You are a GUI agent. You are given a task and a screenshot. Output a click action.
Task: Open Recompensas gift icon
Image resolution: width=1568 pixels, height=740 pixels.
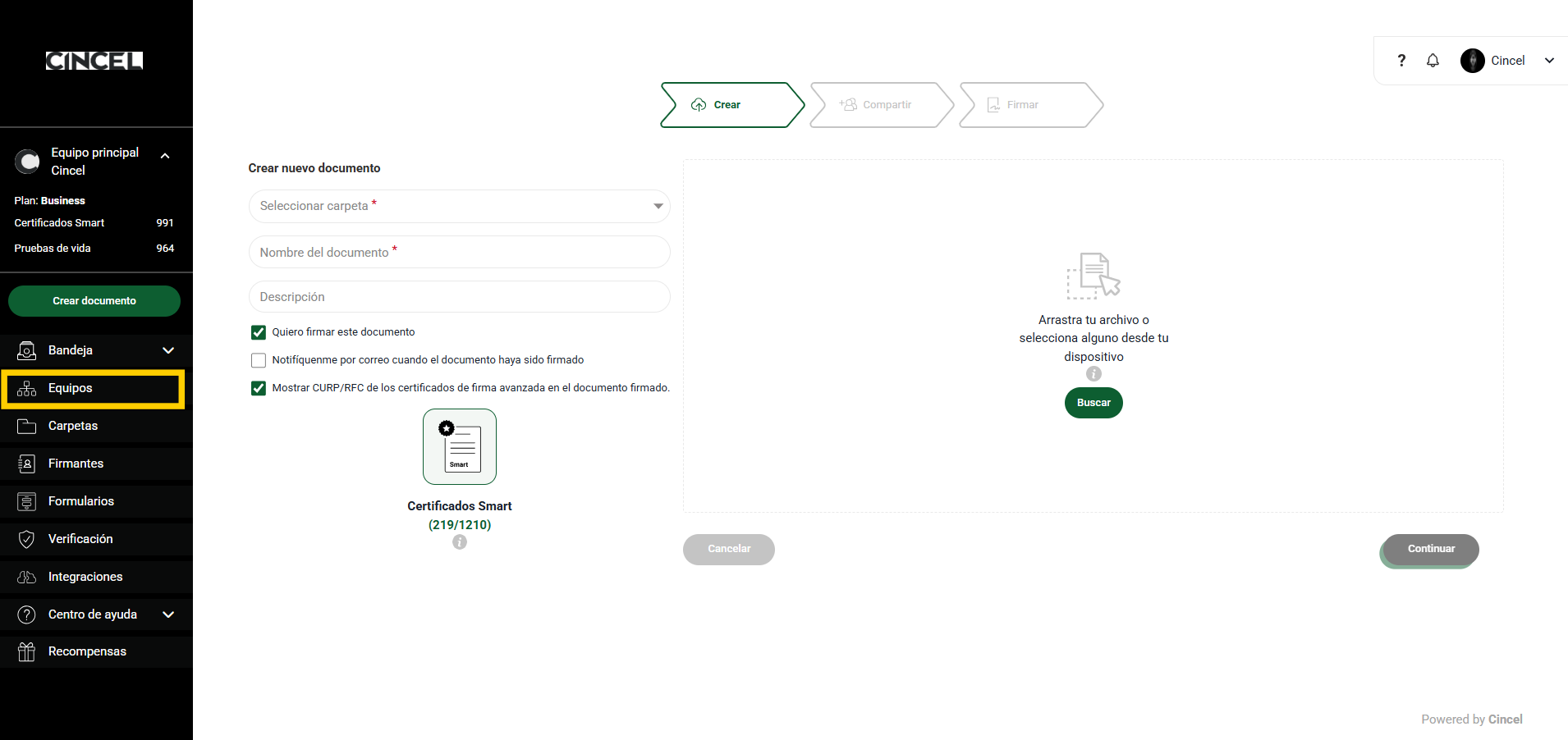(26, 651)
